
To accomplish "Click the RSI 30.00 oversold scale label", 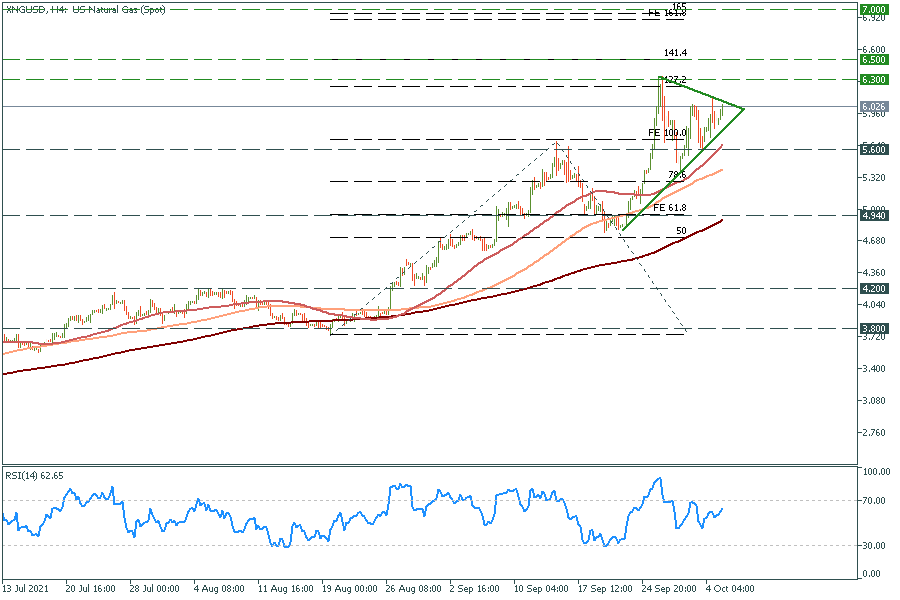I will point(873,545).
